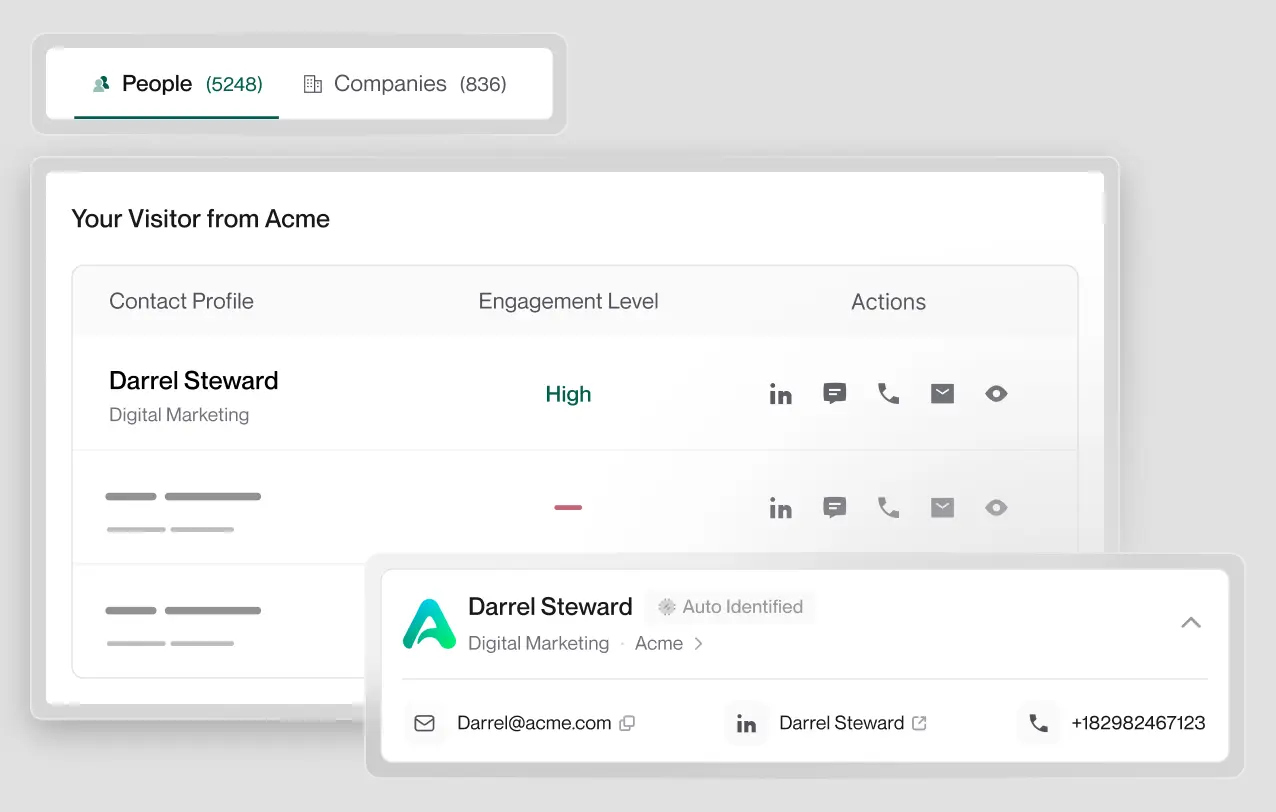Click the LinkedIn icon in the second visitor row
This screenshot has width=1276, height=812.
(x=780, y=508)
